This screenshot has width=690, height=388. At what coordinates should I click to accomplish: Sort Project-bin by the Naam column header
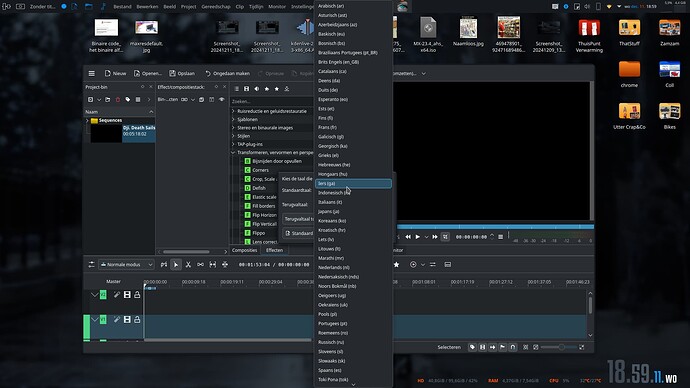click(119, 112)
